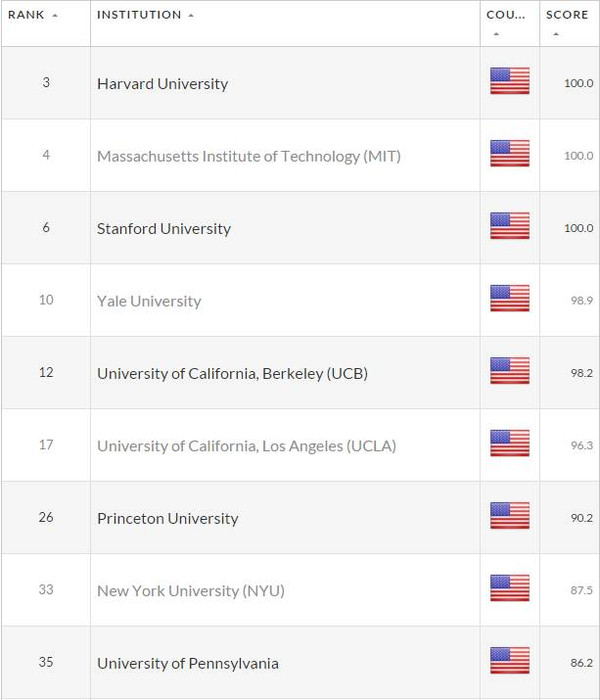Screen dimensions: 600x700
Task: Sort the list by Score column
Action: pos(567,15)
